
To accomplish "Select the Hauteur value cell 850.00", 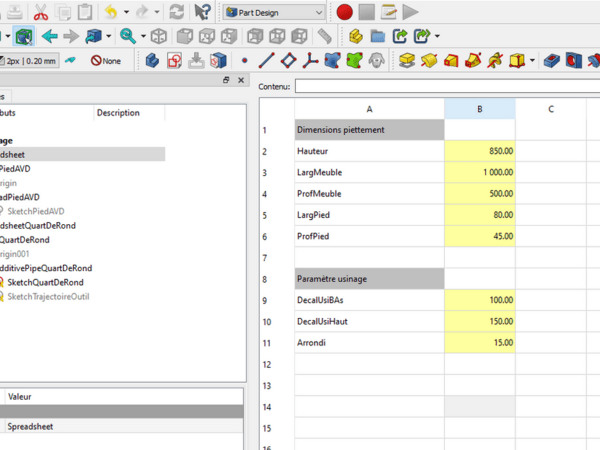I will [x=479, y=151].
